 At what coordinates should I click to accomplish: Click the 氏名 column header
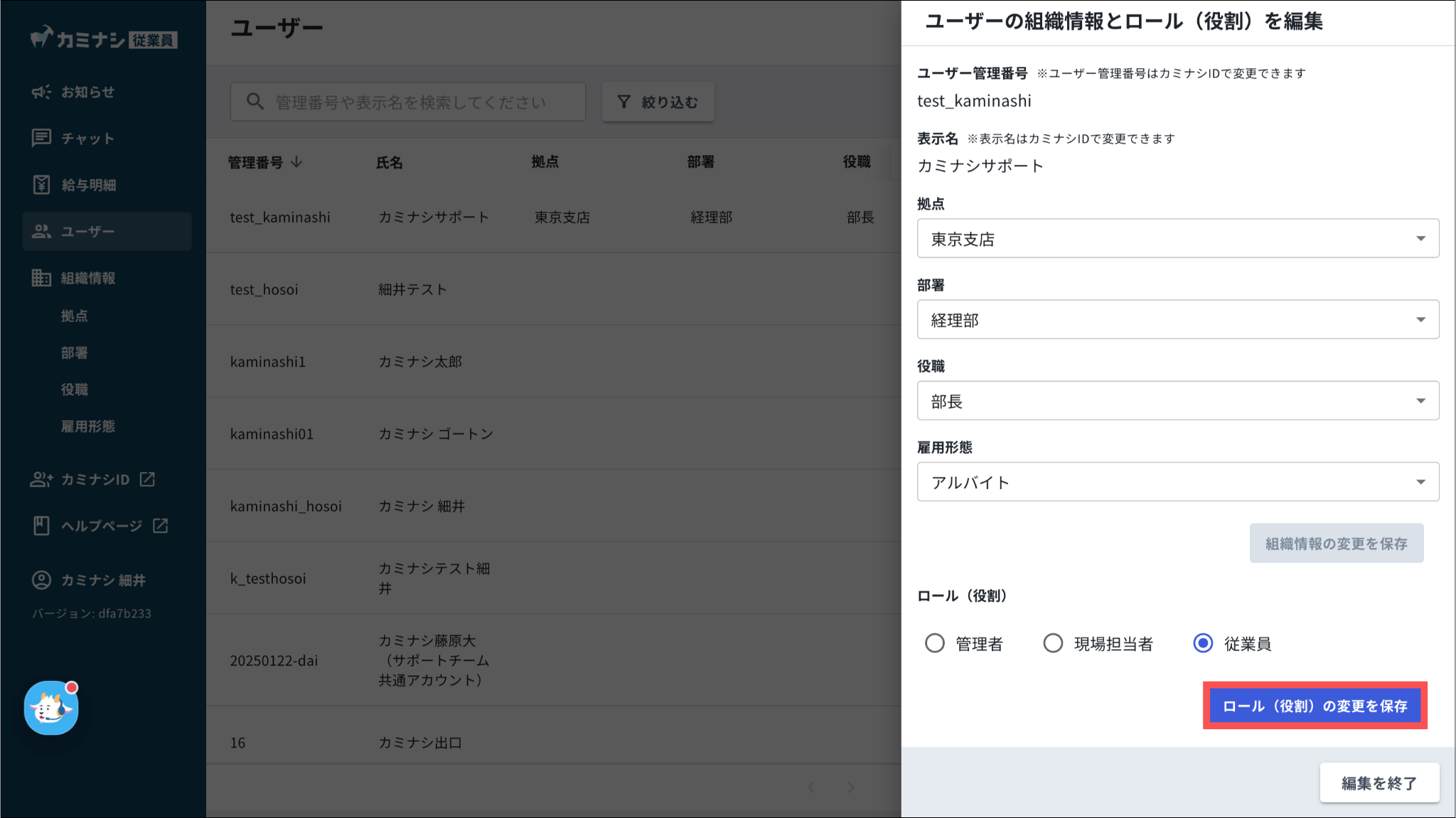389,162
